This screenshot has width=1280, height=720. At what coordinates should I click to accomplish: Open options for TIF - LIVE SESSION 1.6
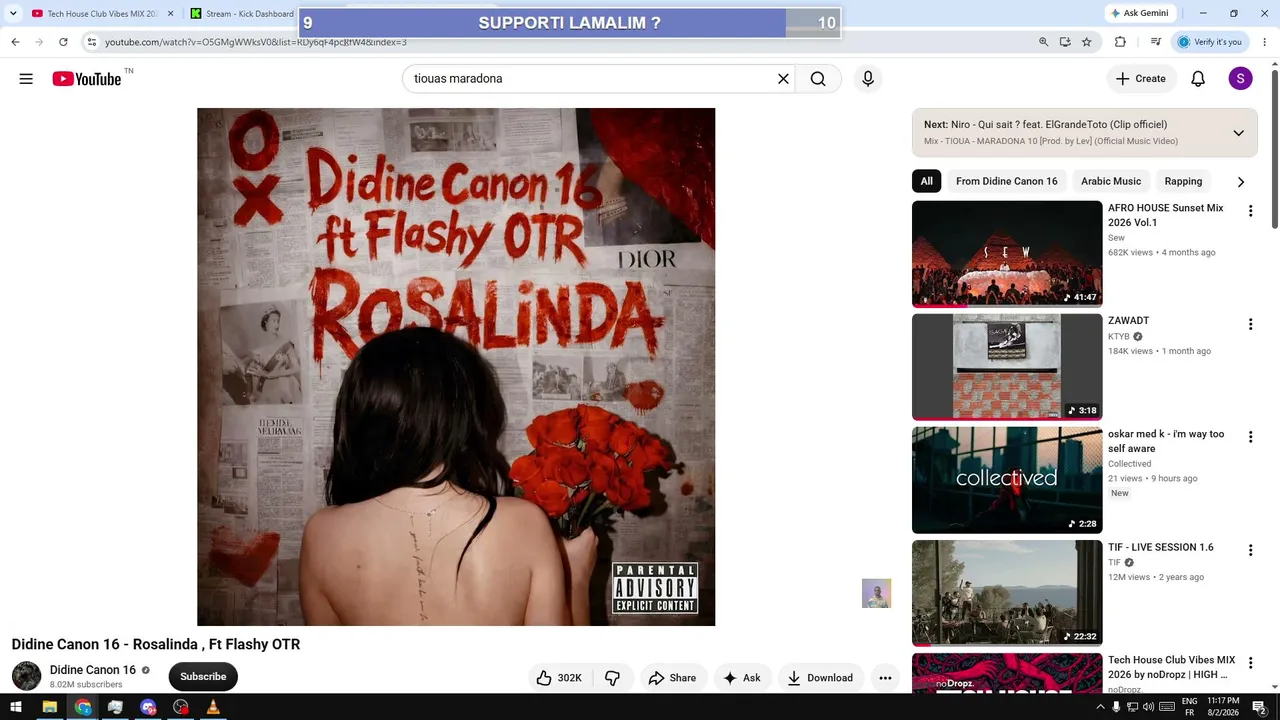tap(1250, 550)
